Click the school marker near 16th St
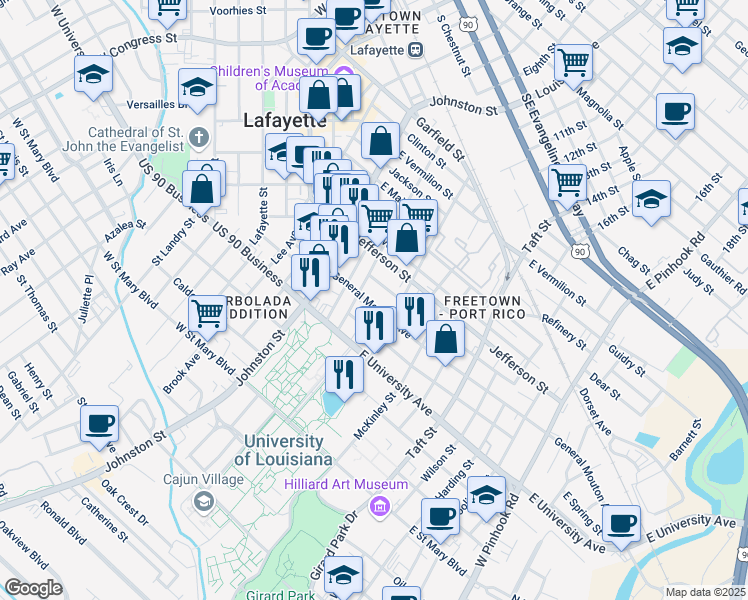The width and height of the screenshot is (748, 600). (652, 200)
